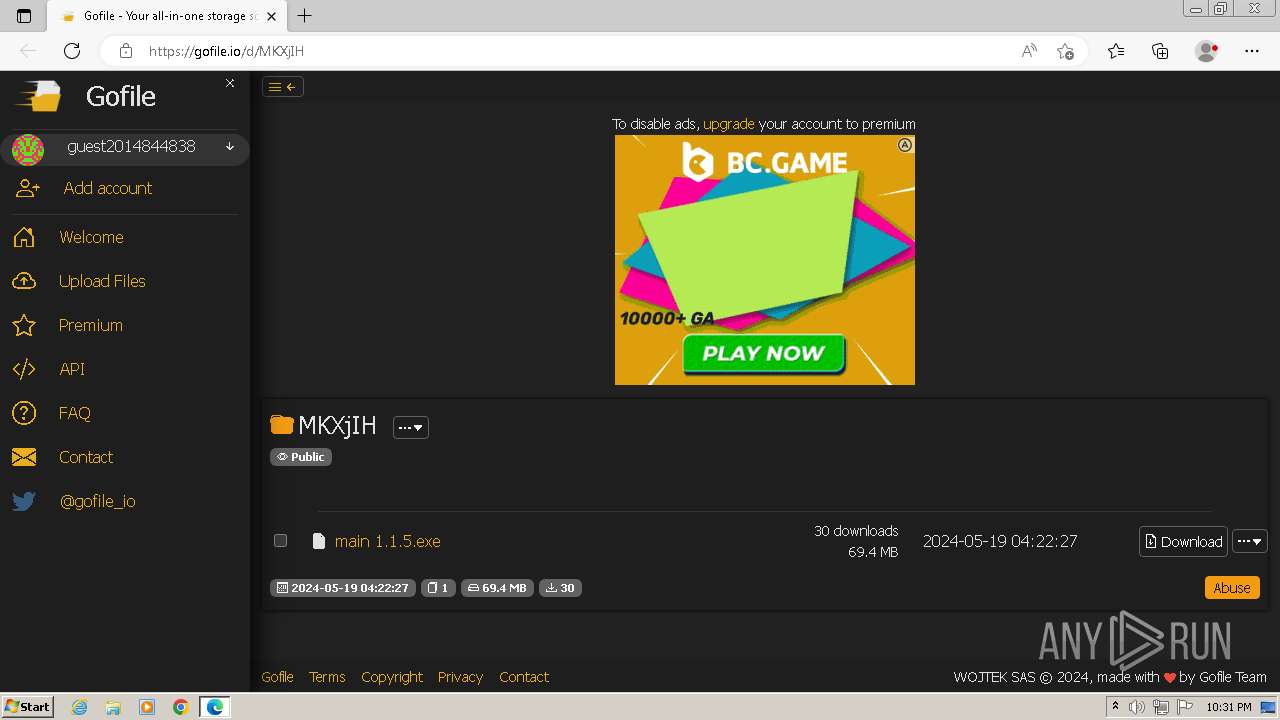Viewport: 1280px width, 720px height.
Task: Open Read aloud icon in address bar
Action: 1028,51
